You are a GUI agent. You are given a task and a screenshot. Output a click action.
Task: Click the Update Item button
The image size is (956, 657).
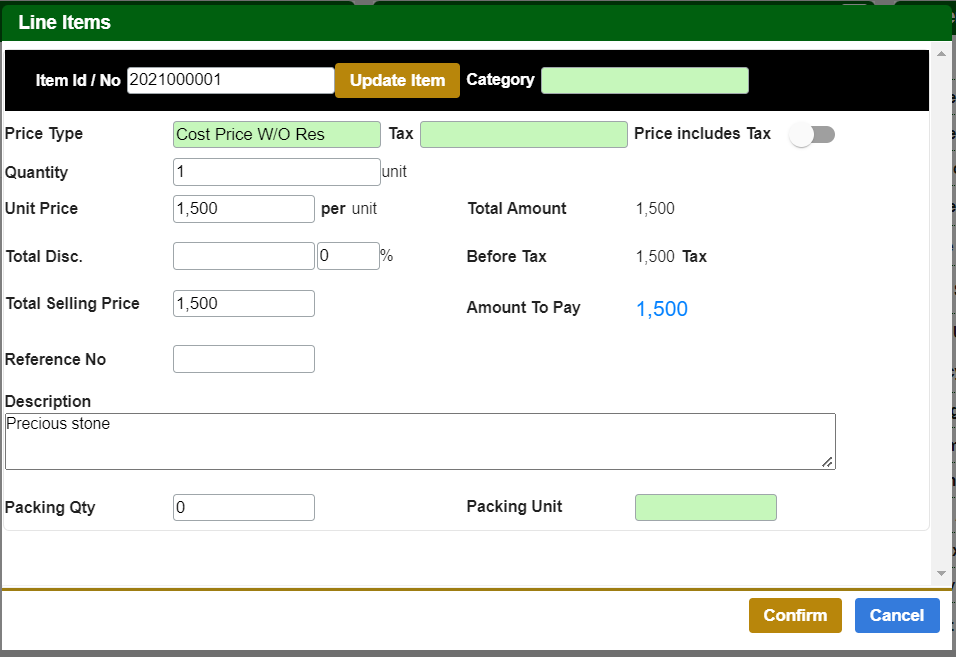point(396,80)
